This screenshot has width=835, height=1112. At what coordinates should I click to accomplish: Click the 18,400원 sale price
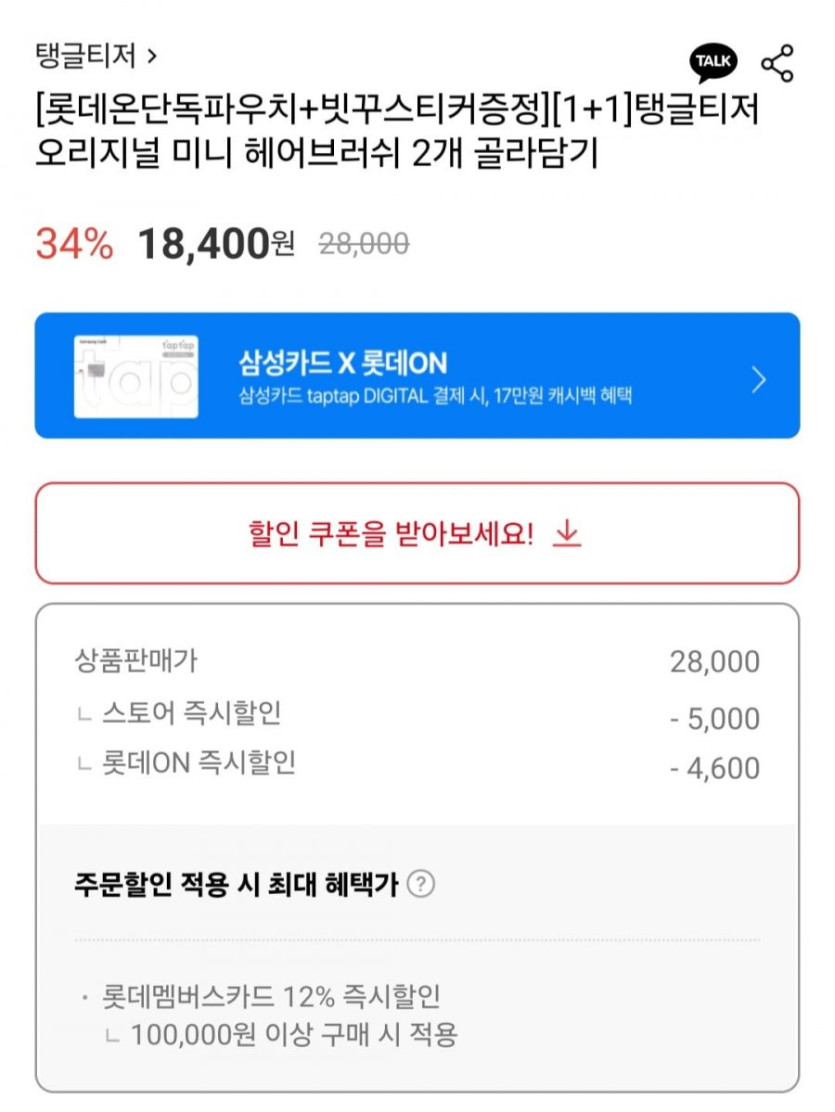click(x=215, y=243)
